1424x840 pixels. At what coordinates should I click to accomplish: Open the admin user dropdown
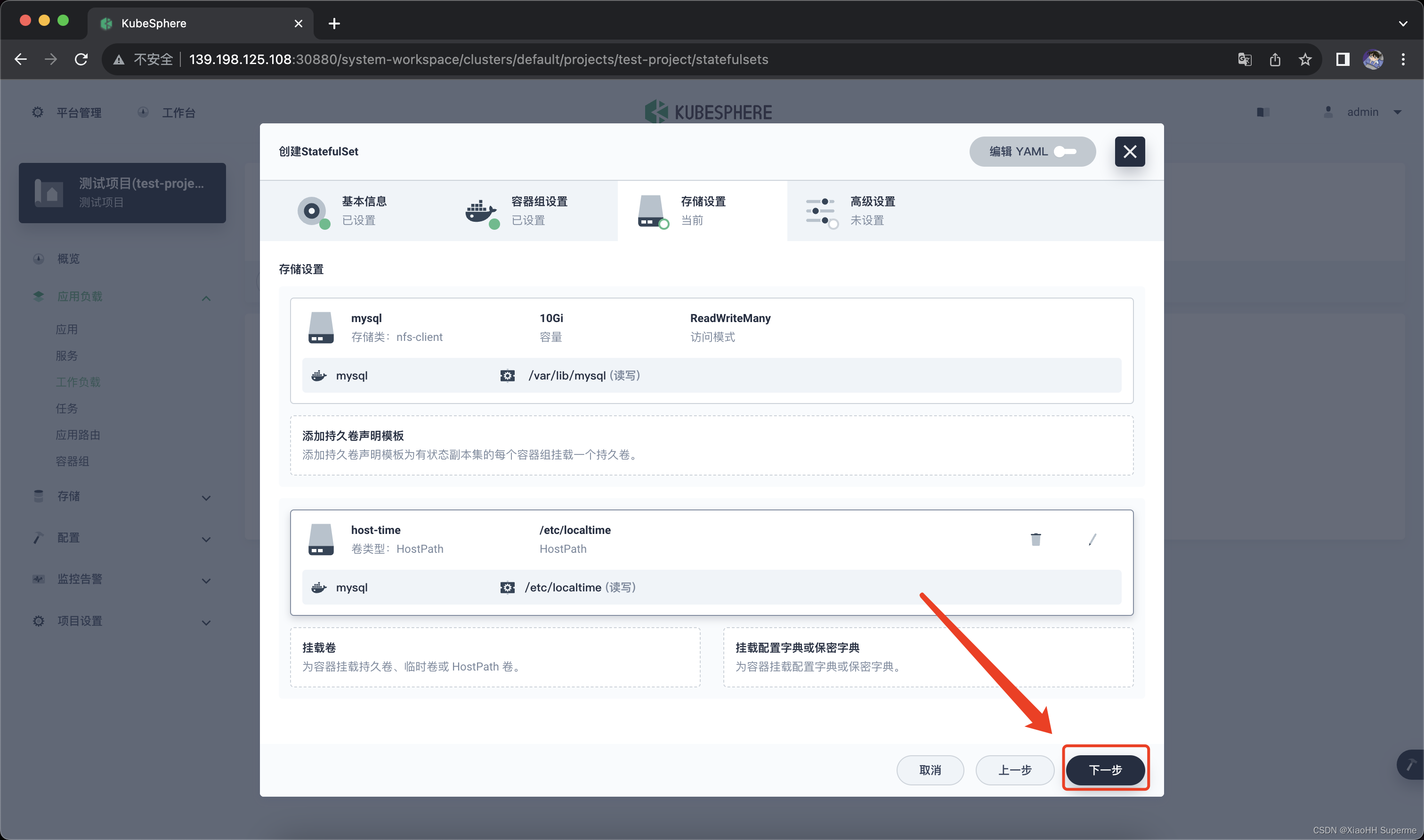1362,112
